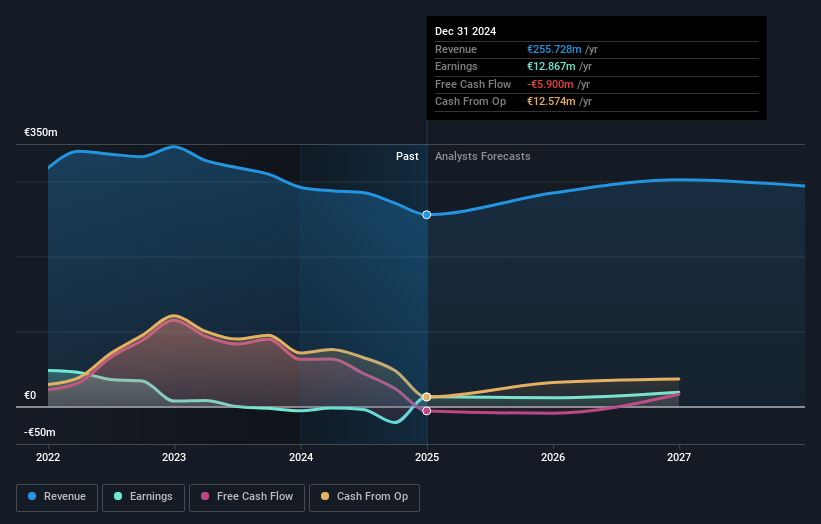Click the 2023 x-axis label

[174, 457]
